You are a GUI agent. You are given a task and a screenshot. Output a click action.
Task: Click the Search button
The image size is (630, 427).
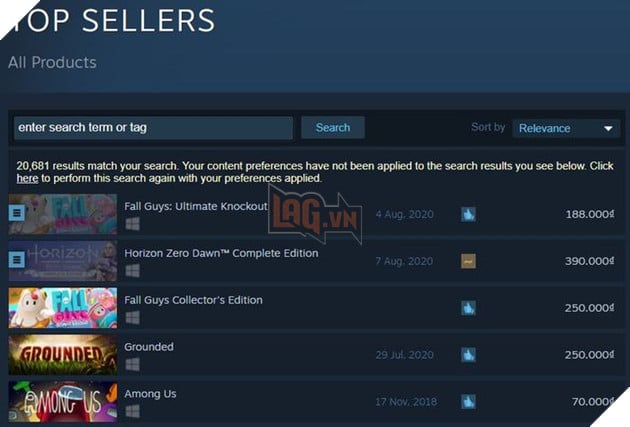pyautogui.click(x=333, y=128)
